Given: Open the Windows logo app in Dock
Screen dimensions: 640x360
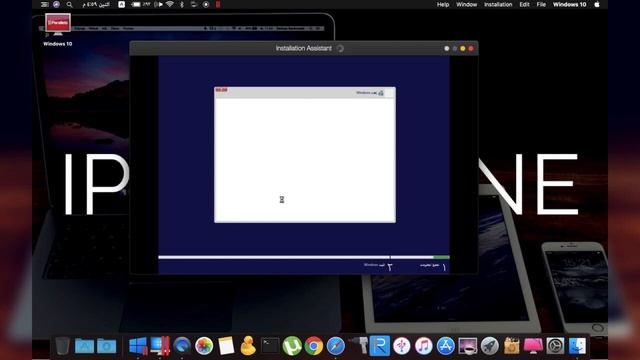Looking at the screenshot, I should click(x=138, y=346).
